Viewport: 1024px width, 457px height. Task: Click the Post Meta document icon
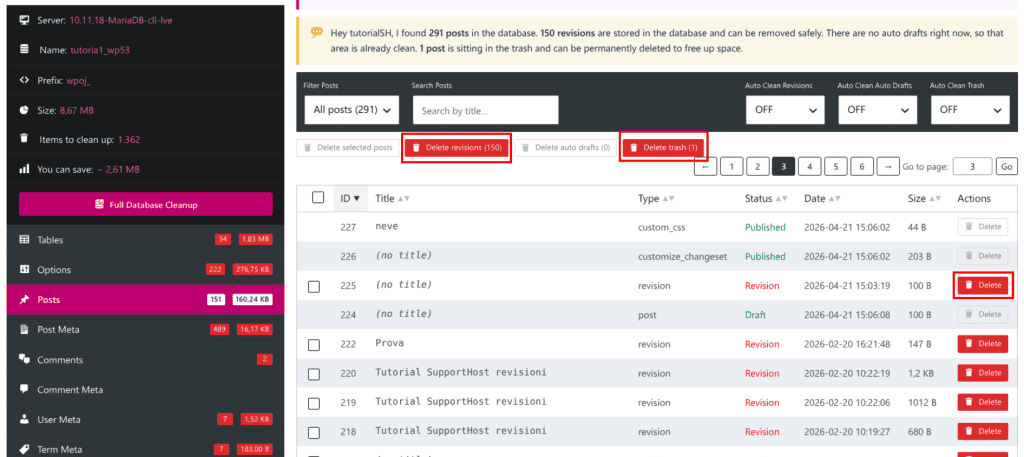(24, 330)
